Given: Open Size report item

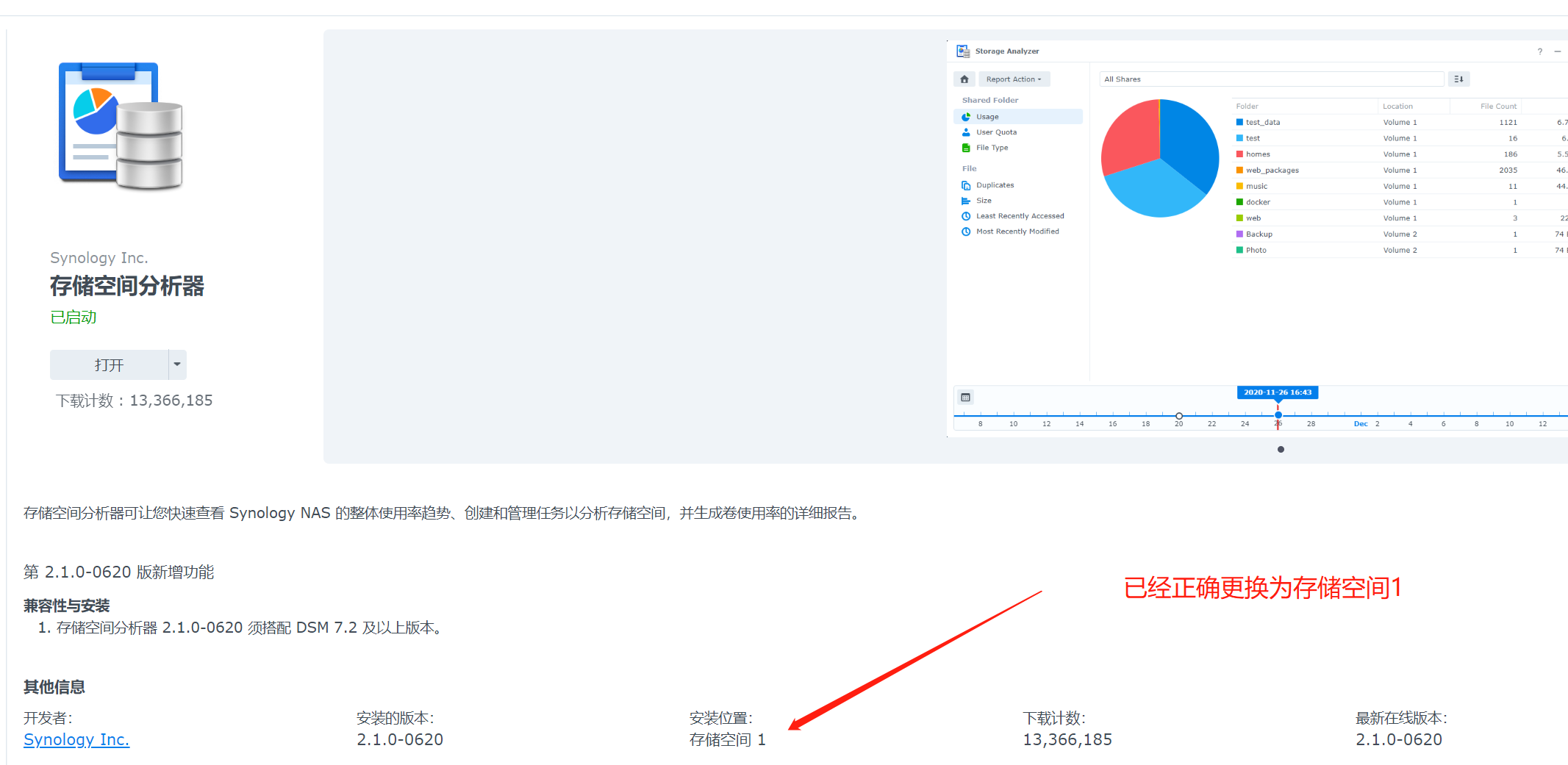Looking at the screenshot, I should (x=1018, y=201).
